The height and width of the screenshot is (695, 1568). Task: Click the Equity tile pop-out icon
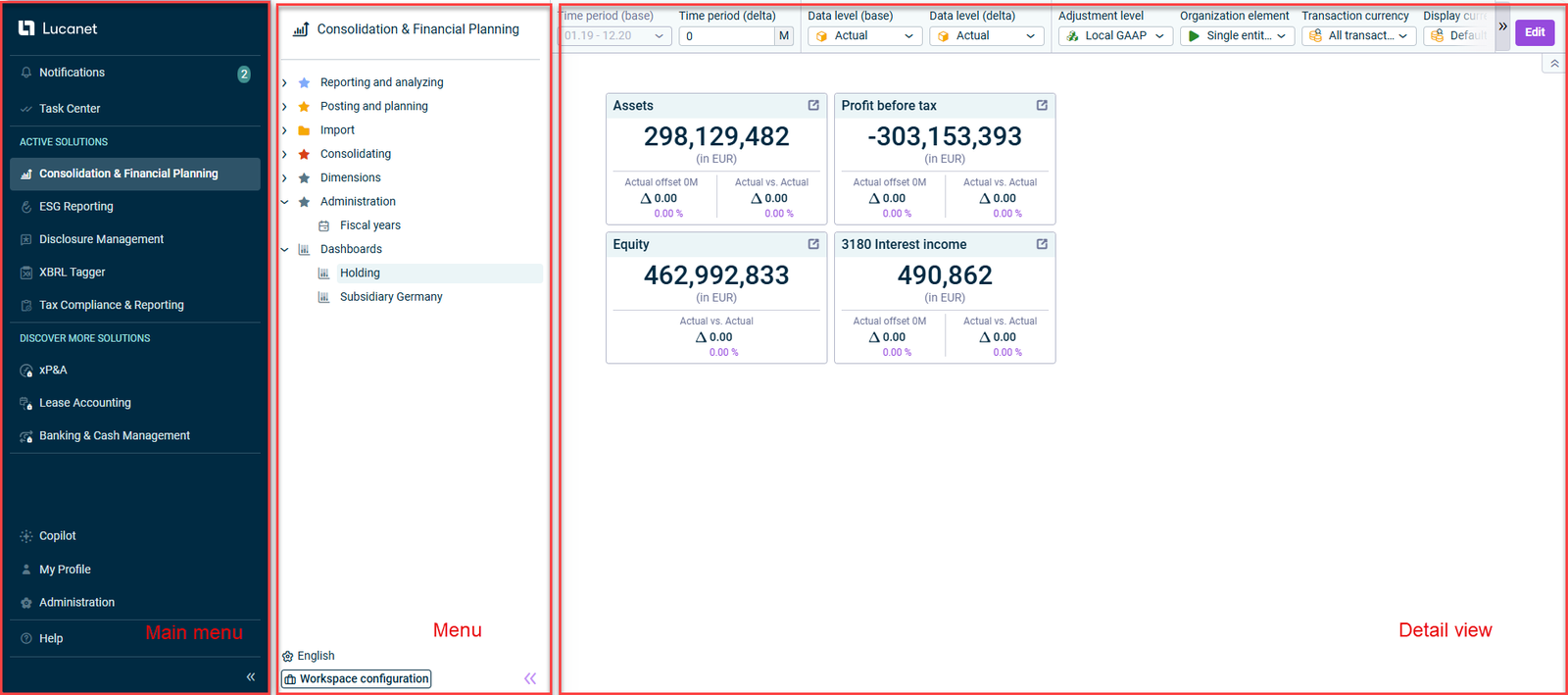click(x=813, y=244)
